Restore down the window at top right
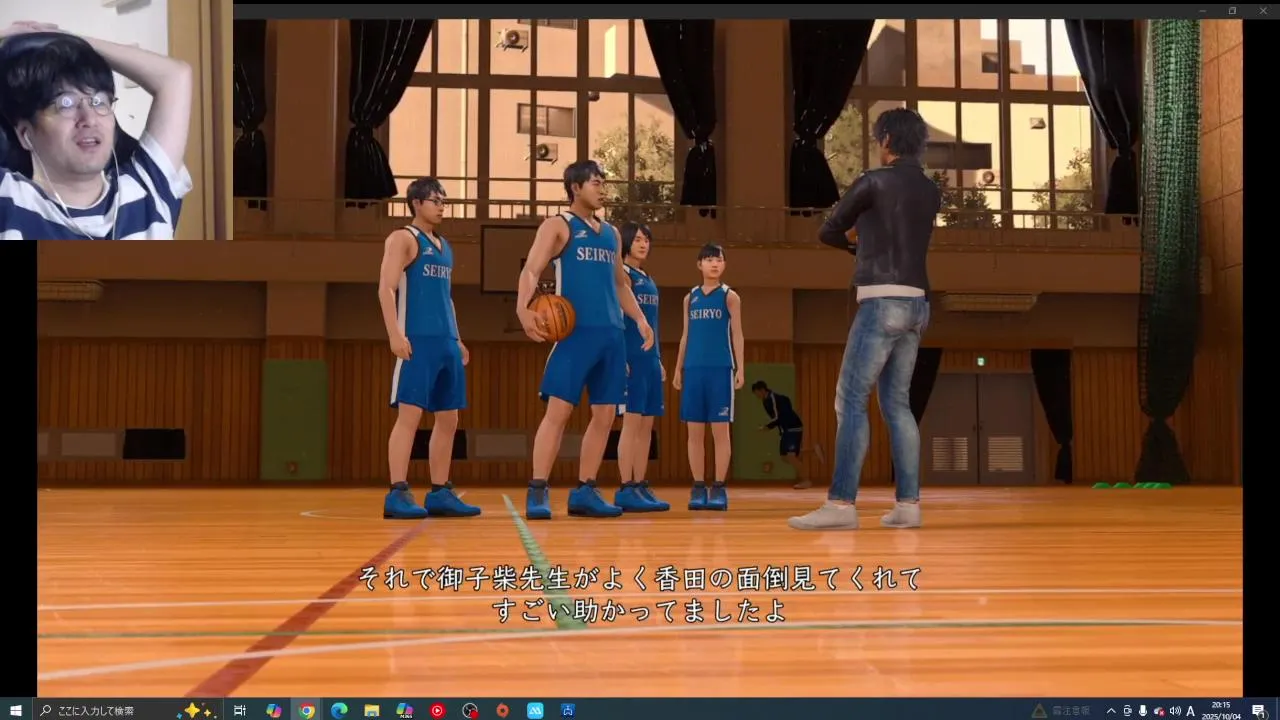This screenshot has width=1280, height=720. tap(1232, 10)
